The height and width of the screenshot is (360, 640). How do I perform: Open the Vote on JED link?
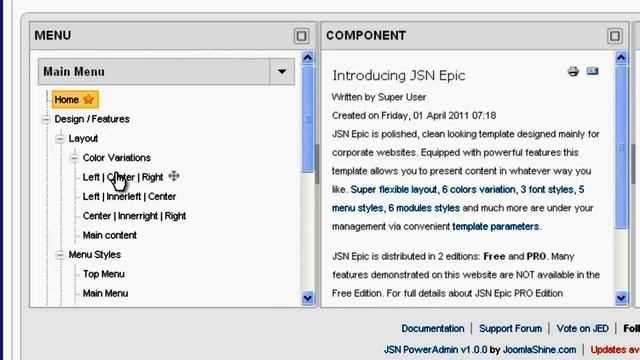(582, 328)
